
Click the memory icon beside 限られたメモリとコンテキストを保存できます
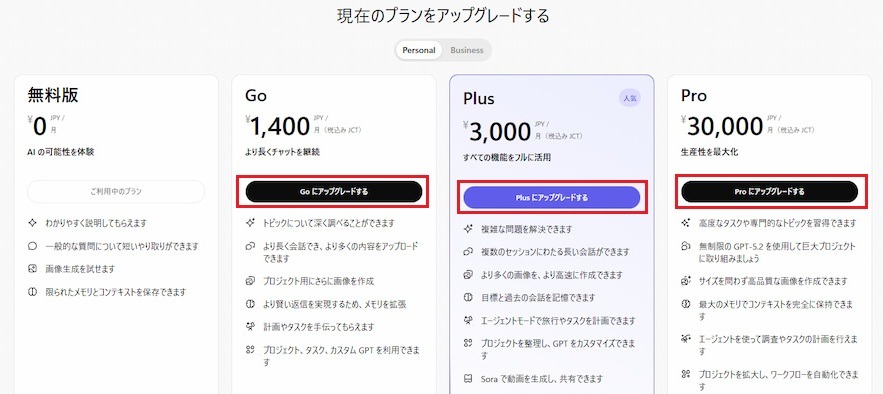(33, 292)
